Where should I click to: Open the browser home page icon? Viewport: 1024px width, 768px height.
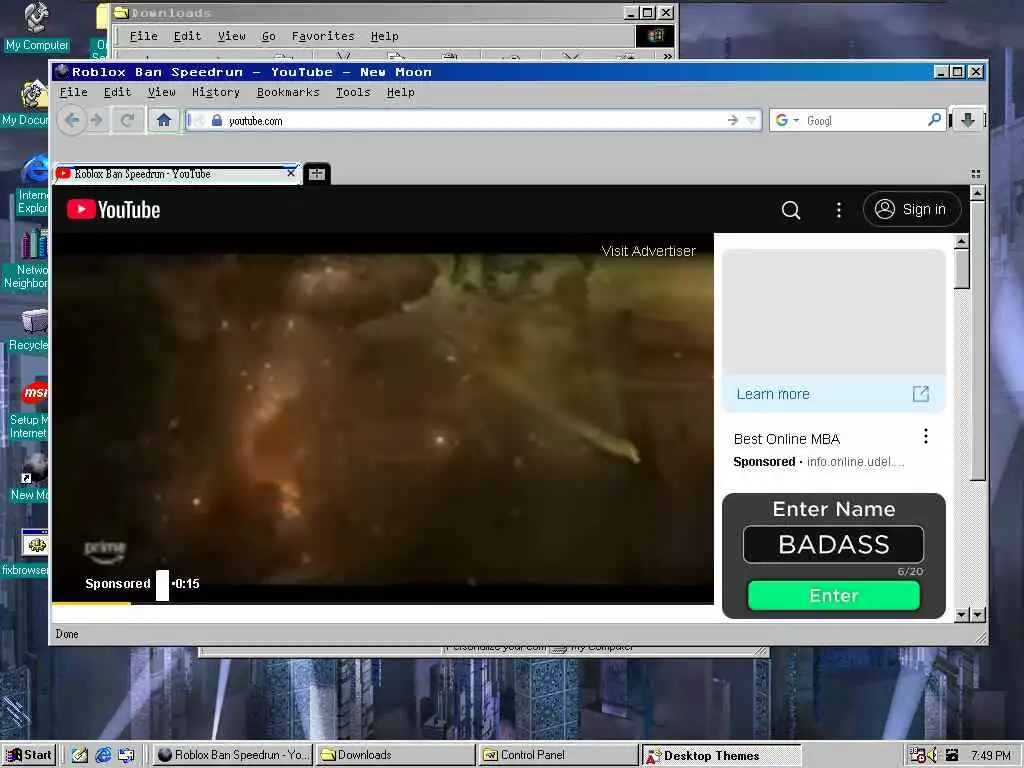coord(163,120)
